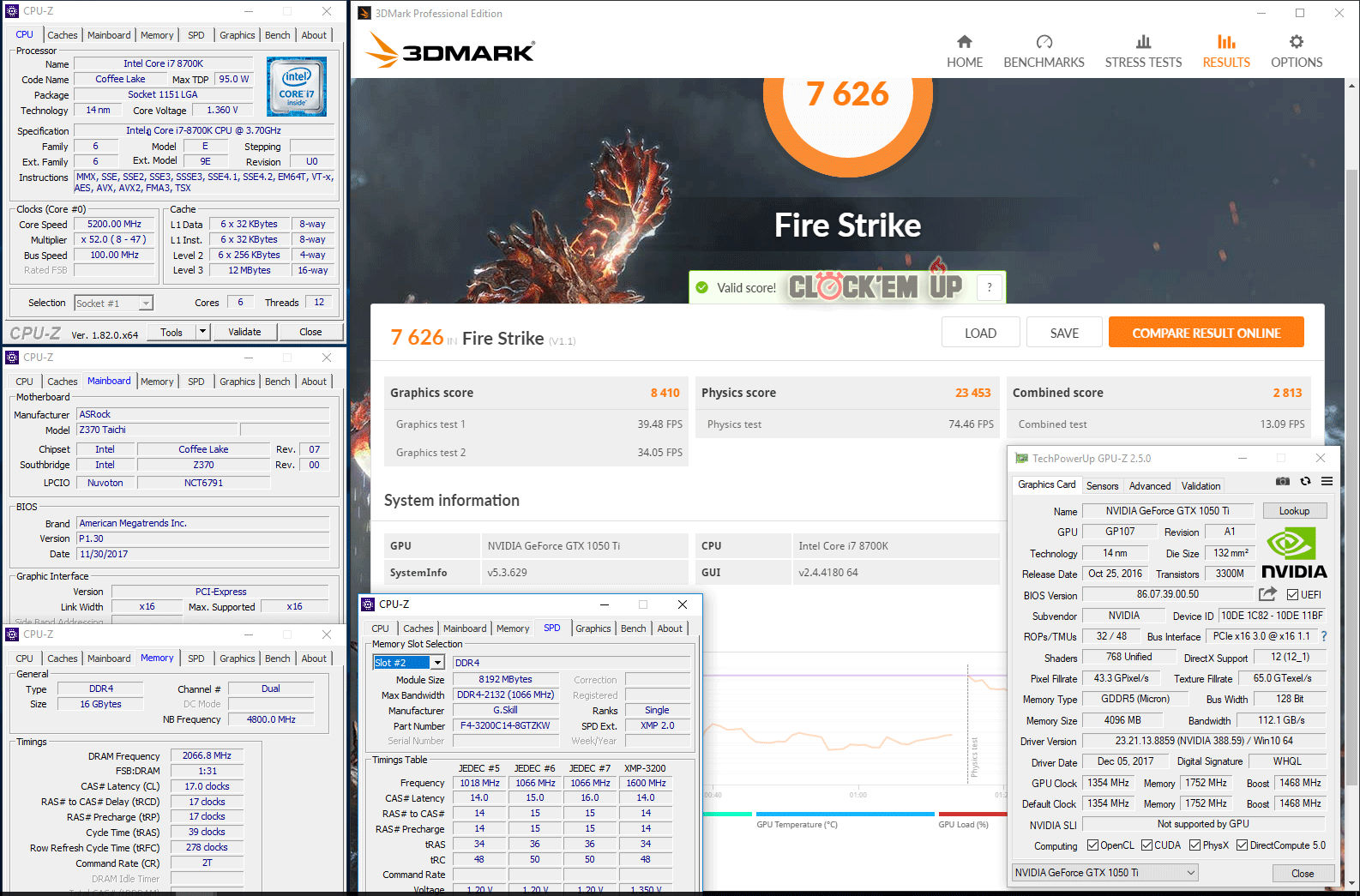This screenshot has width=1360, height=896.
Task: Open the Memory Slot Selection dropdown
Action: pyautogui.click(x=437, y=663)
